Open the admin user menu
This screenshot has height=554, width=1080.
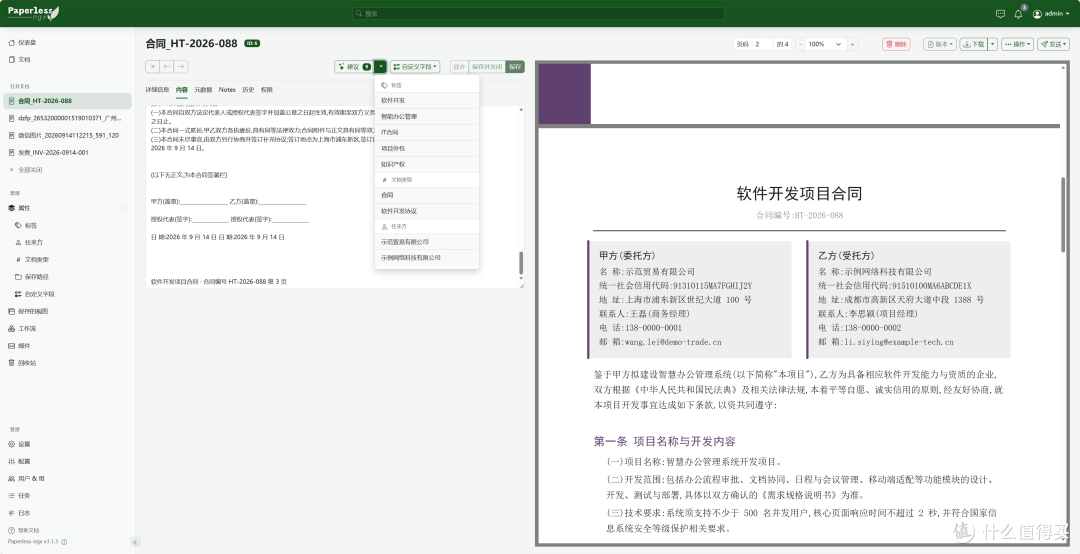tap(1051, 14)
